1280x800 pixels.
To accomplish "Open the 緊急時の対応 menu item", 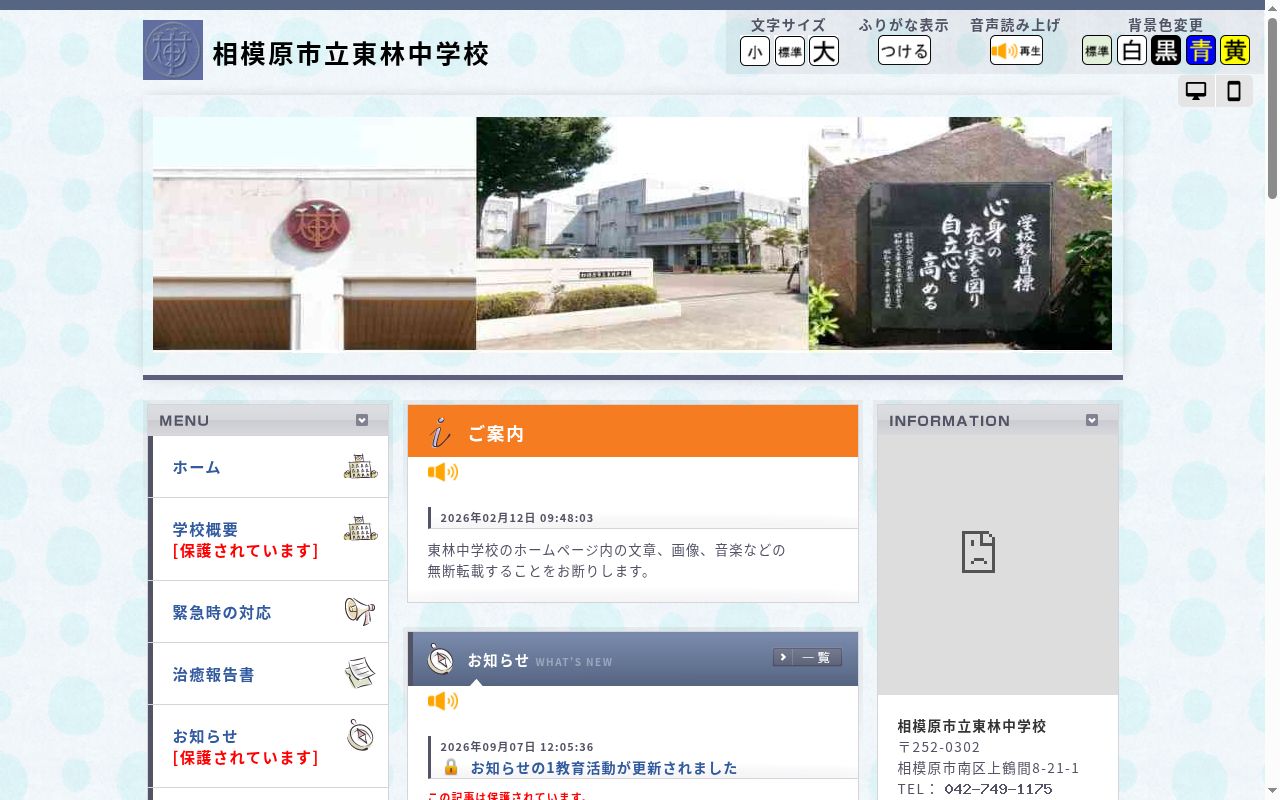I will click(x=268, y=612).
